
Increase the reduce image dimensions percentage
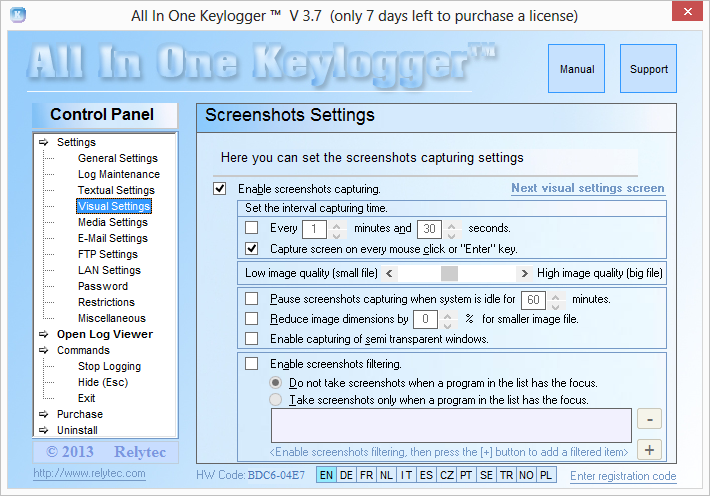point(447,315)
